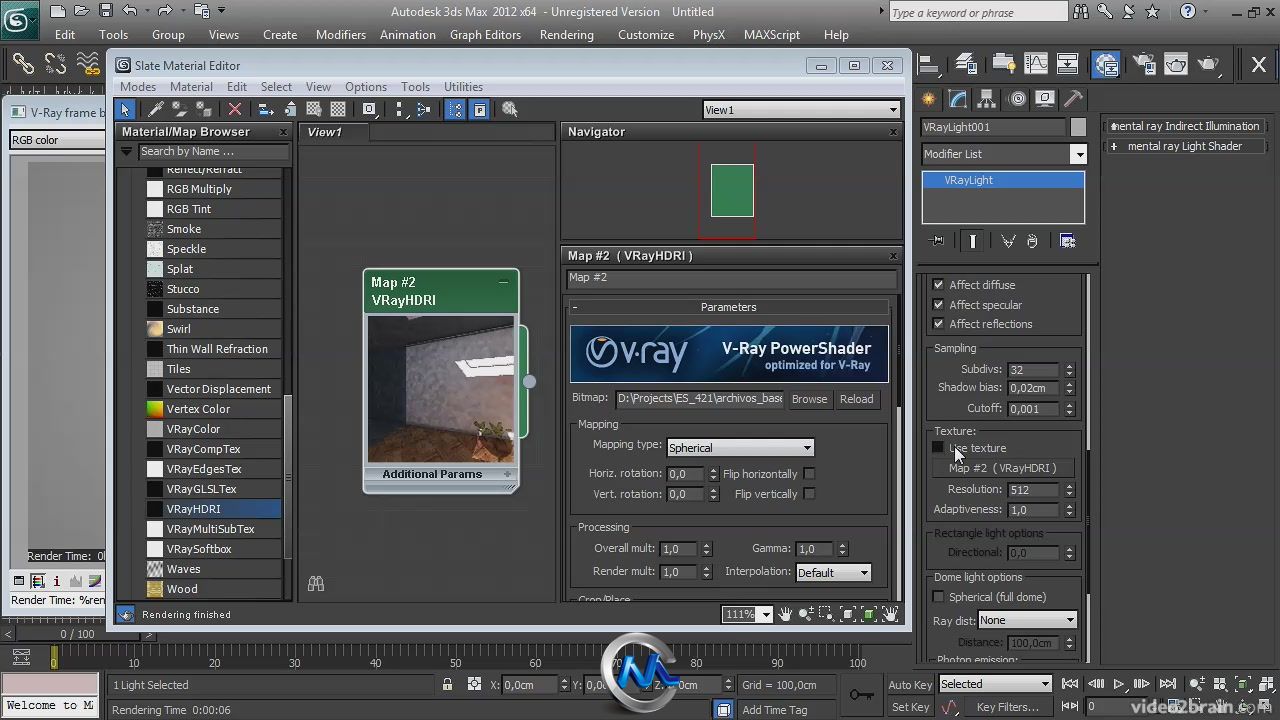Click the Browse button for bitmap
Image resolution: width=1280 pixels, height=720 pixels.
pos(809,399)
